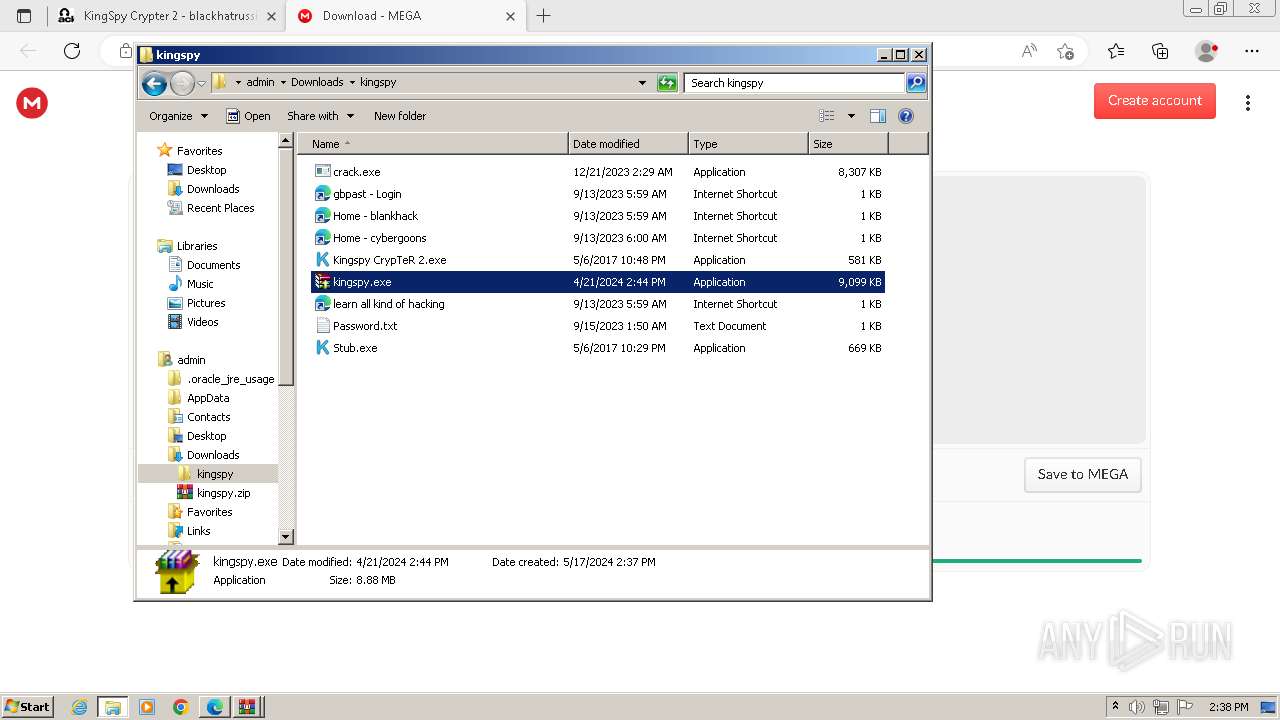Select Pictures library in navigation pane

point(206,303)
